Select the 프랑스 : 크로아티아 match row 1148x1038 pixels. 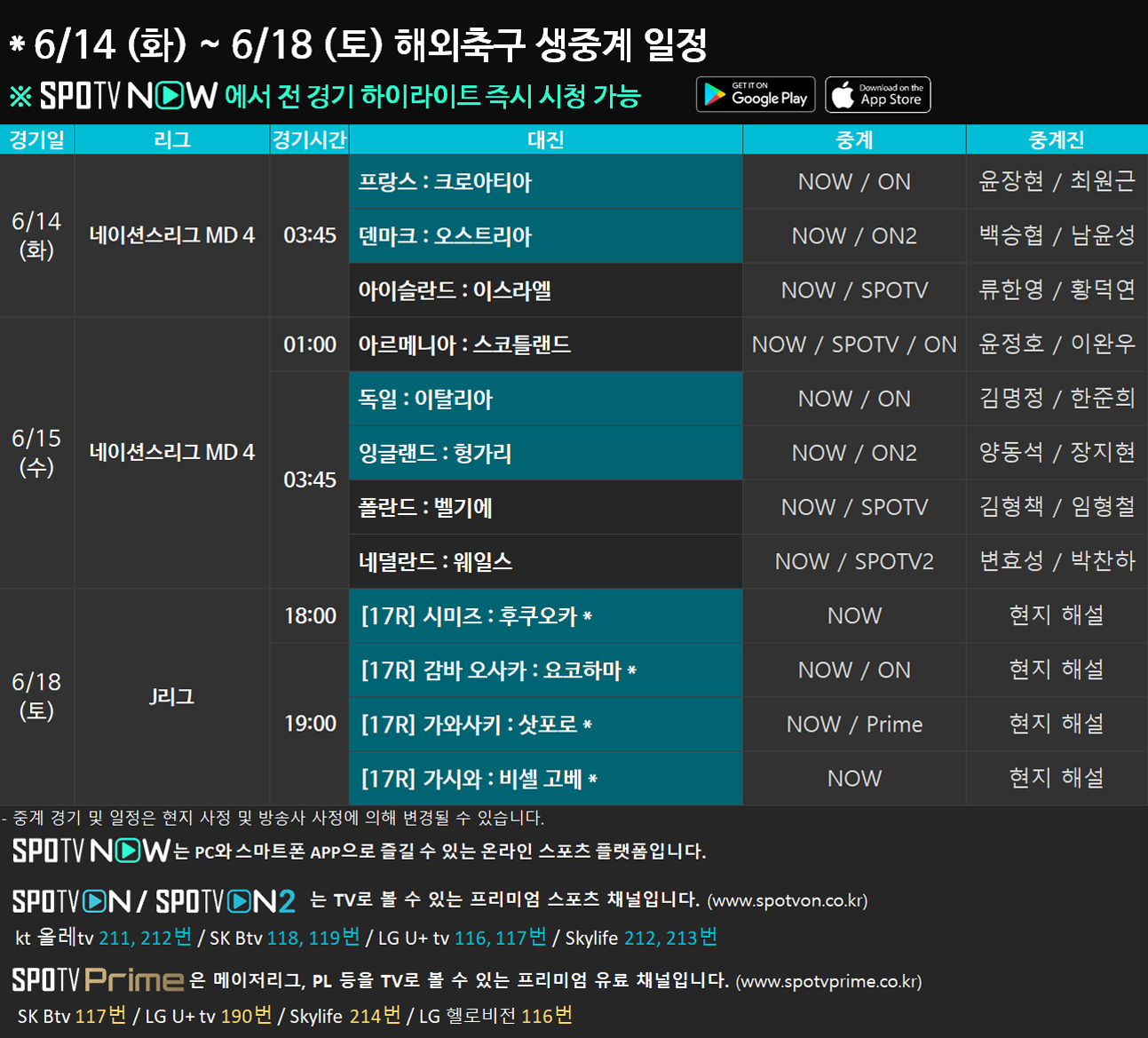pos(546,182)
